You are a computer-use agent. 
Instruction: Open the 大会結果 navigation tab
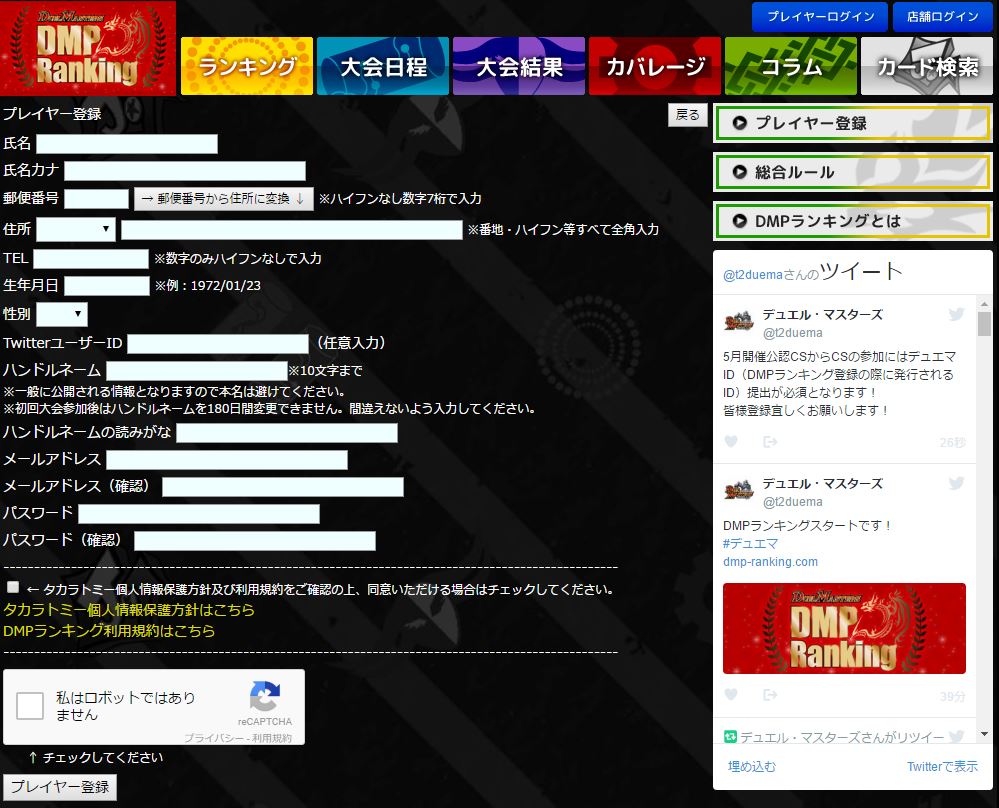pyautogui.click(x=519, y=66)
